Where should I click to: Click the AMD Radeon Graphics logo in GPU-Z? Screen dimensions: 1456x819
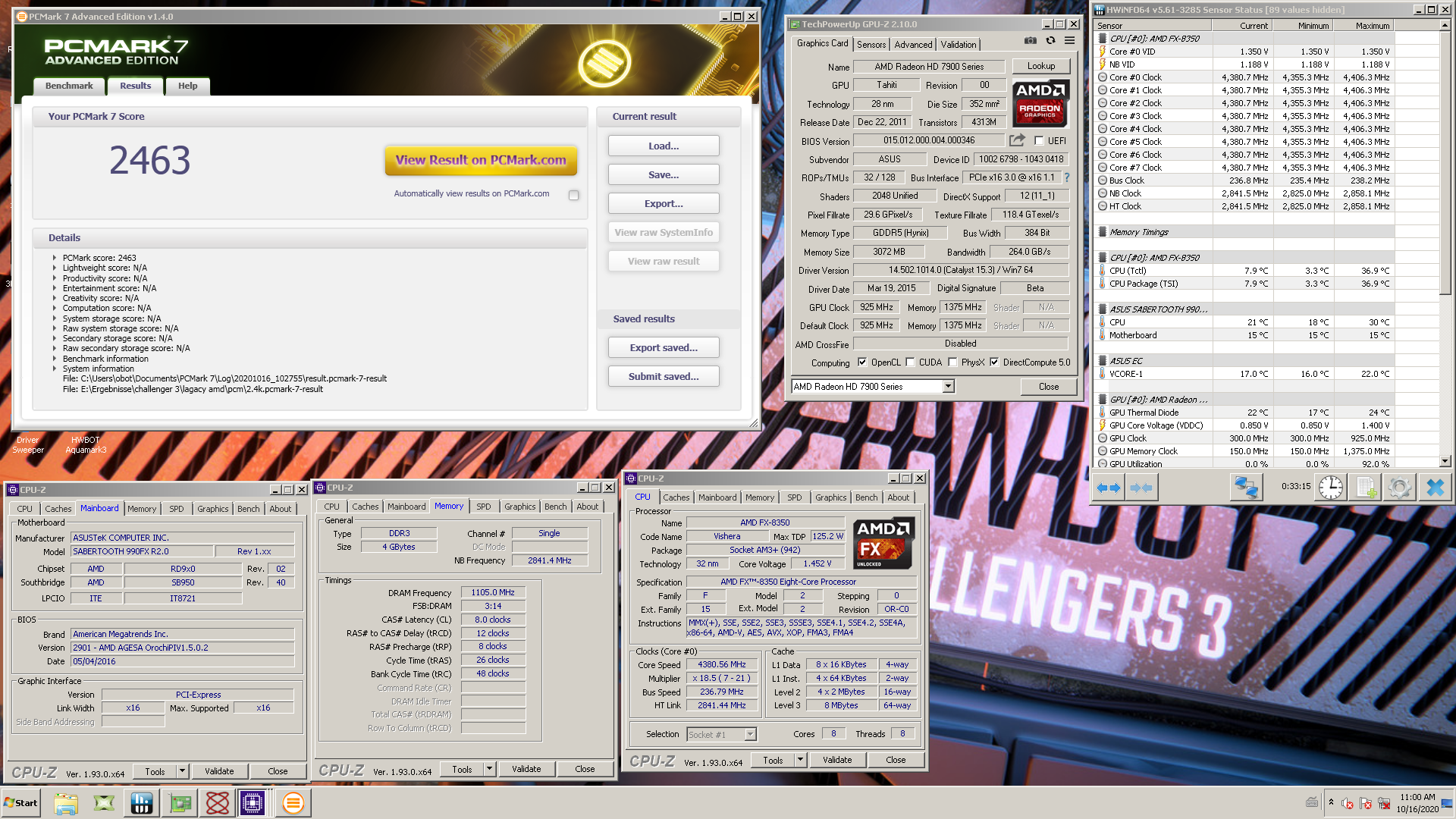click(1040, 103)
